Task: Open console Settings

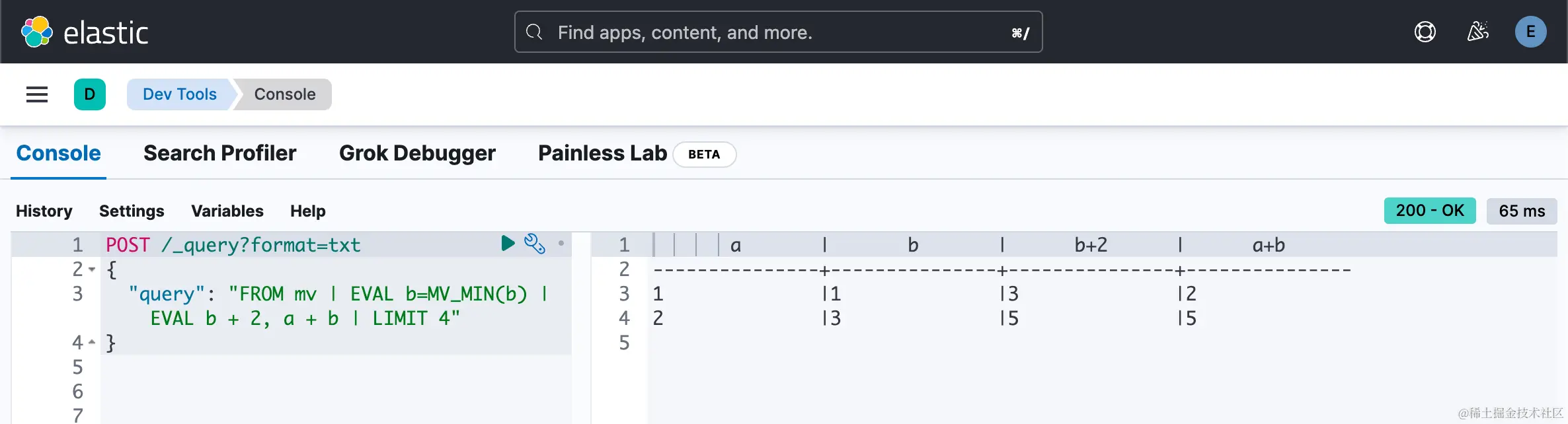Action: tap(132, 211)
